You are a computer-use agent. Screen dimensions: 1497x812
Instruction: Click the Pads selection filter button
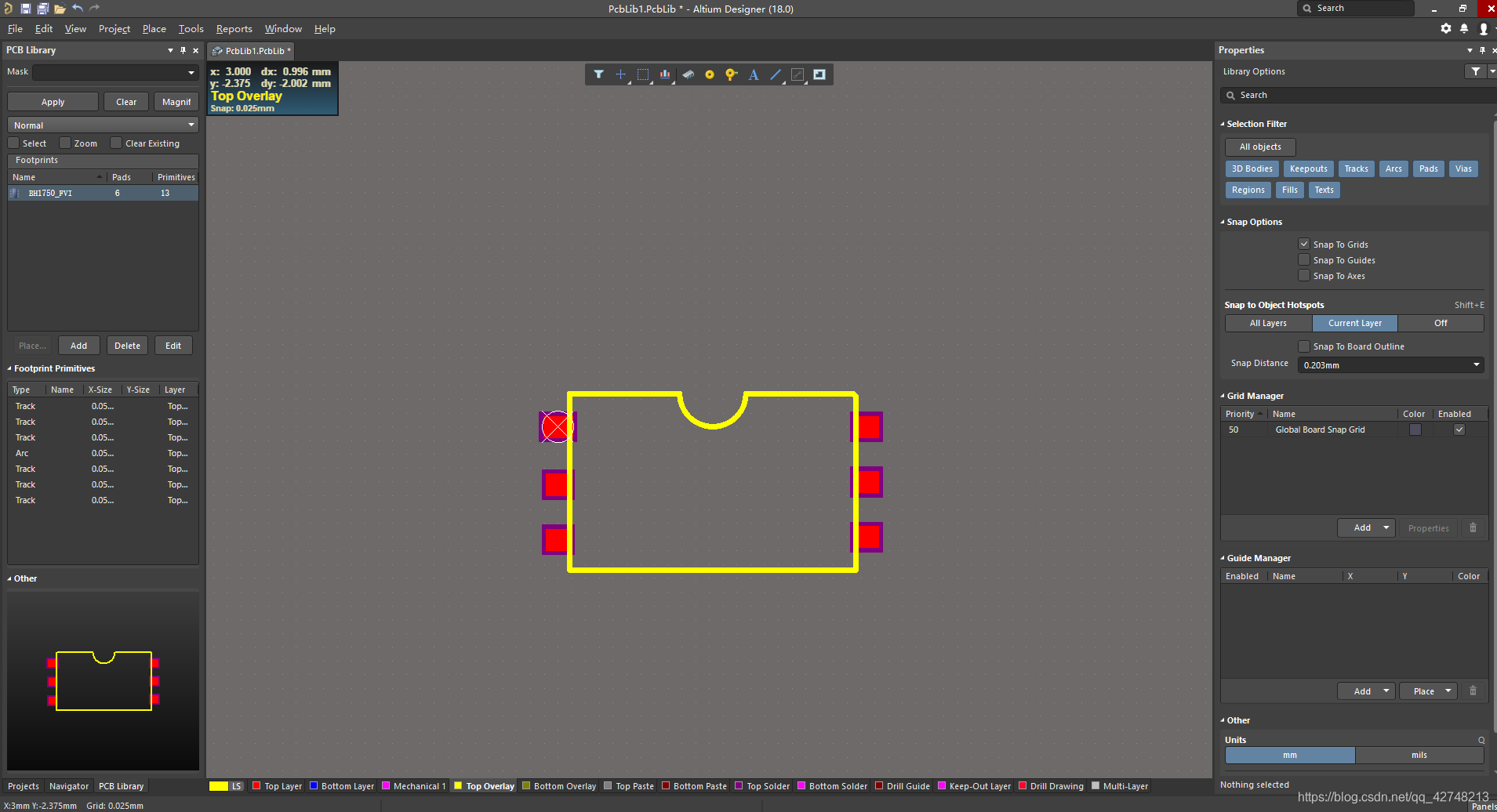point(1428,169)
